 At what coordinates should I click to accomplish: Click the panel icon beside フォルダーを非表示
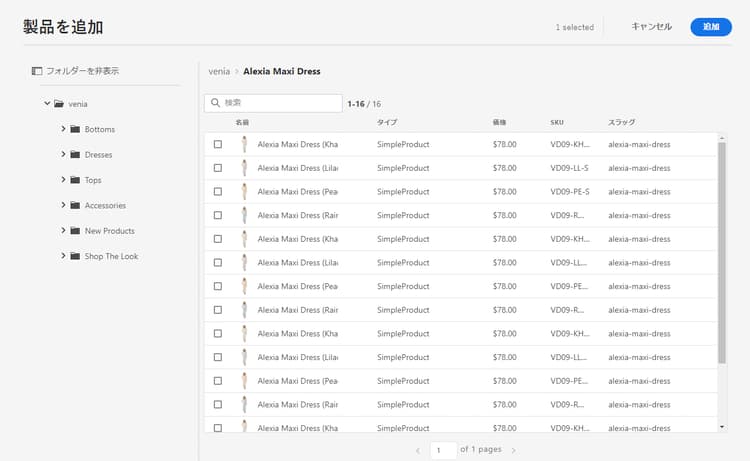[x=37, y=71]
